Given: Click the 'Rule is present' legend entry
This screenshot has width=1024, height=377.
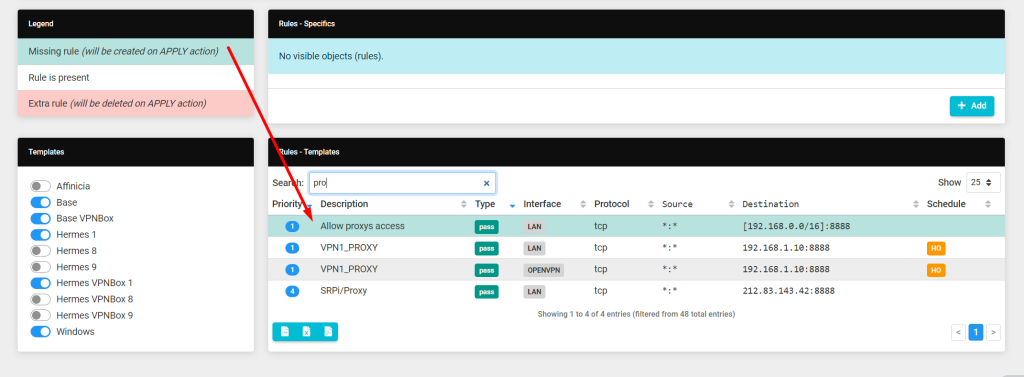Looking at the screenshot, I should (135, 77).
